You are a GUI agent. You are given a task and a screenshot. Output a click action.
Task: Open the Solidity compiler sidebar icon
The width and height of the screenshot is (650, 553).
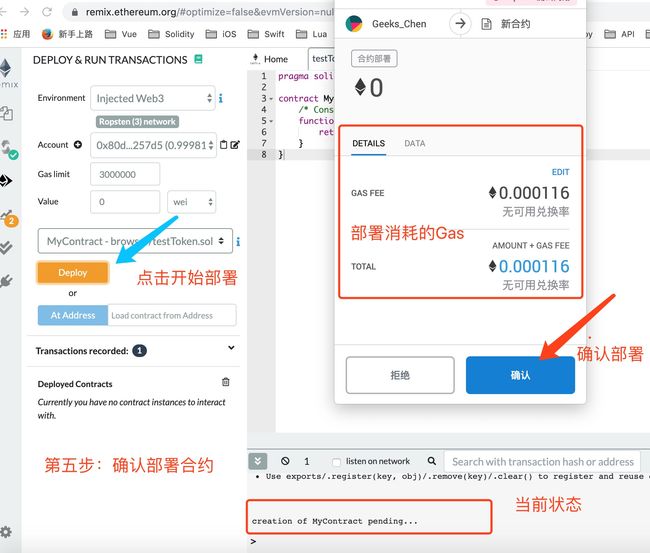(x=7, y=149)
